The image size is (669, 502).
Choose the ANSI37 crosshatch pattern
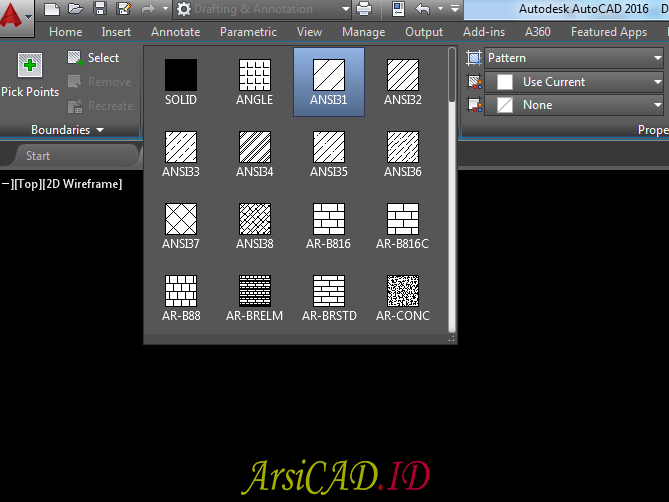[181, 226]
